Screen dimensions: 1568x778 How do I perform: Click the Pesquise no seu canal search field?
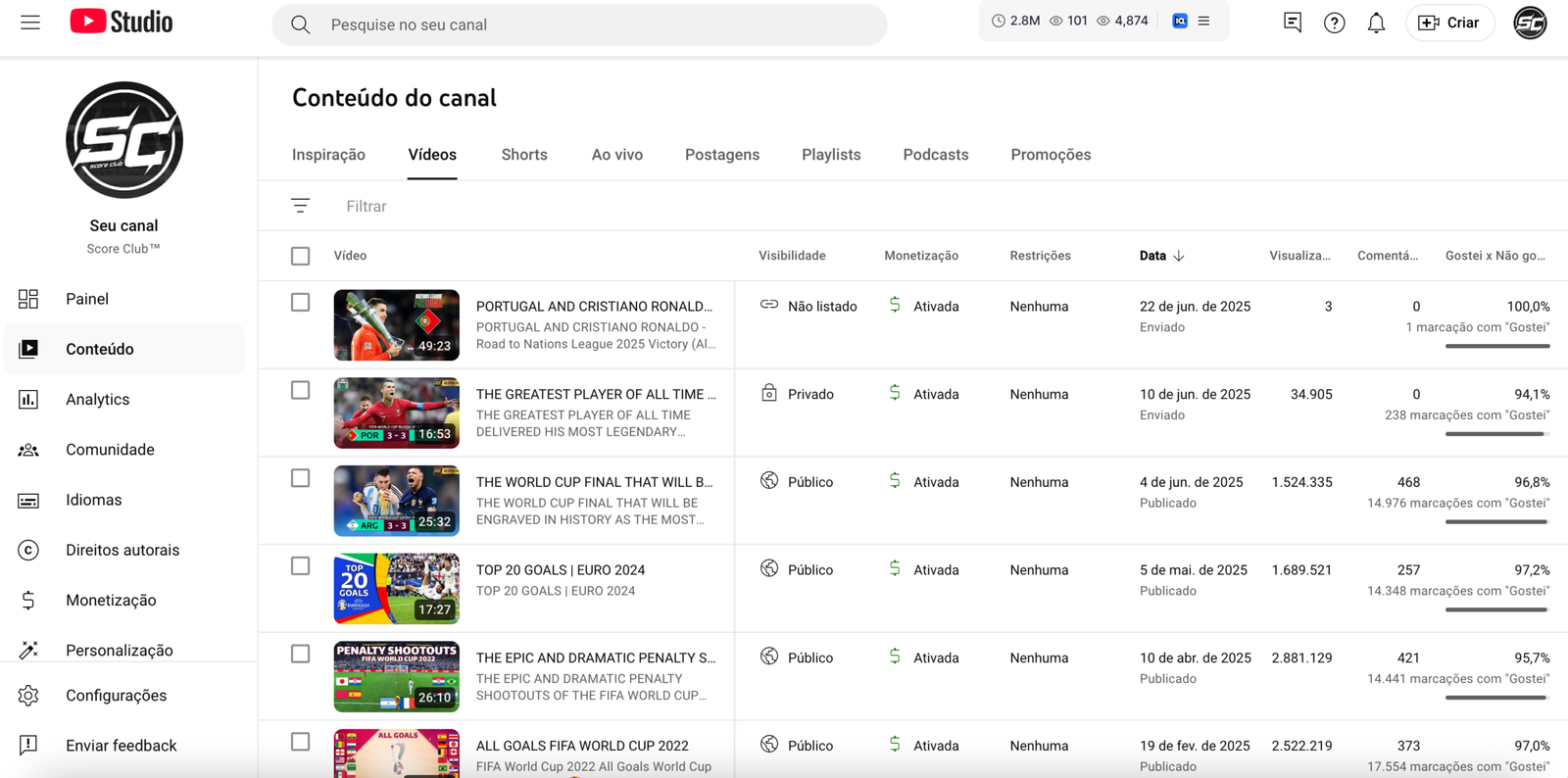coord(579,24)
